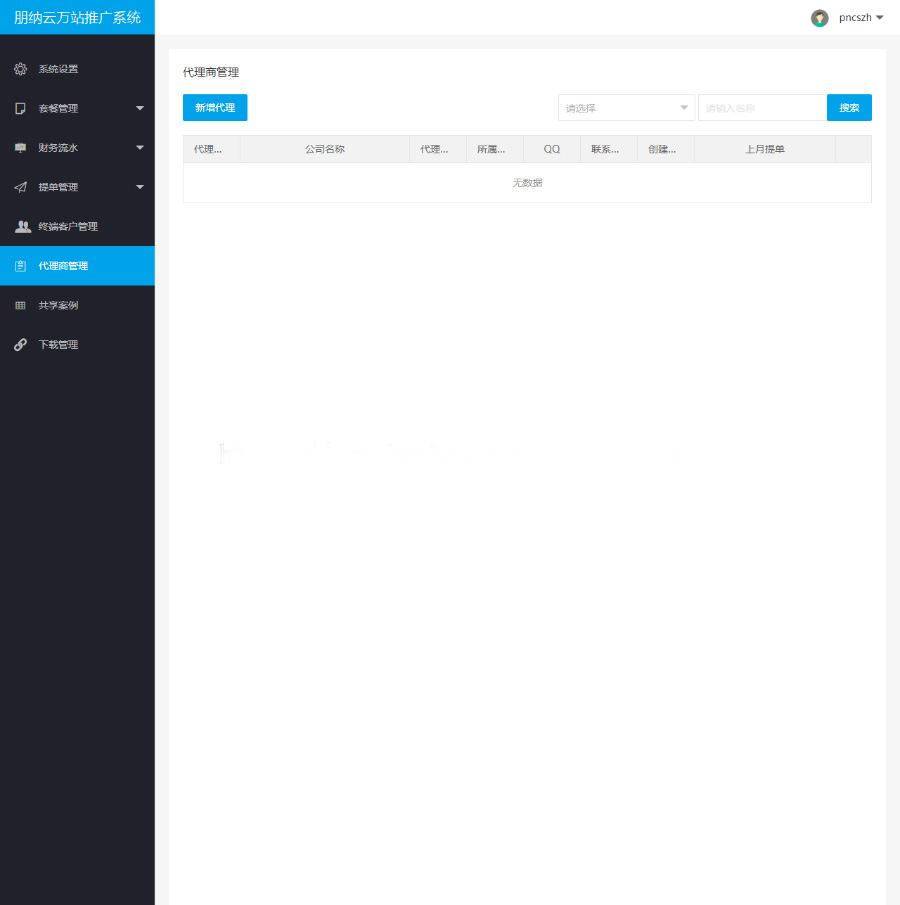Open the 请选择 dropdown

click(x=626, y=108)
